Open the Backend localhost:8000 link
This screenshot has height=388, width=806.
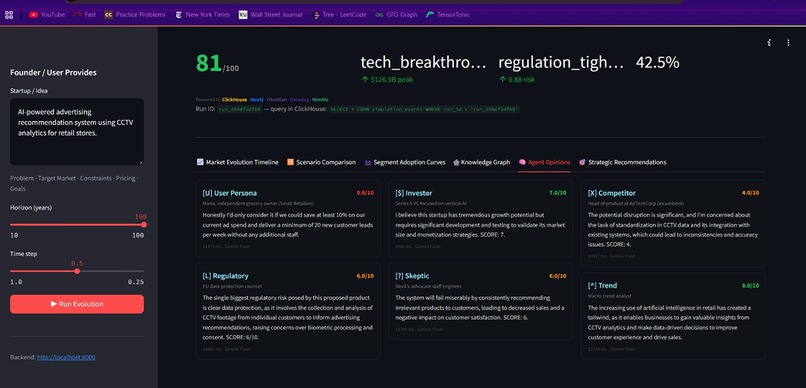pos(66,357)
